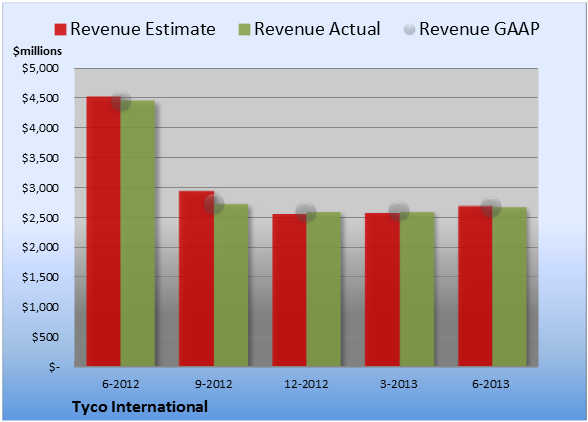The image size is (588, 422).
Task: Click the '12-2012' quarter label
Action: 306,384
